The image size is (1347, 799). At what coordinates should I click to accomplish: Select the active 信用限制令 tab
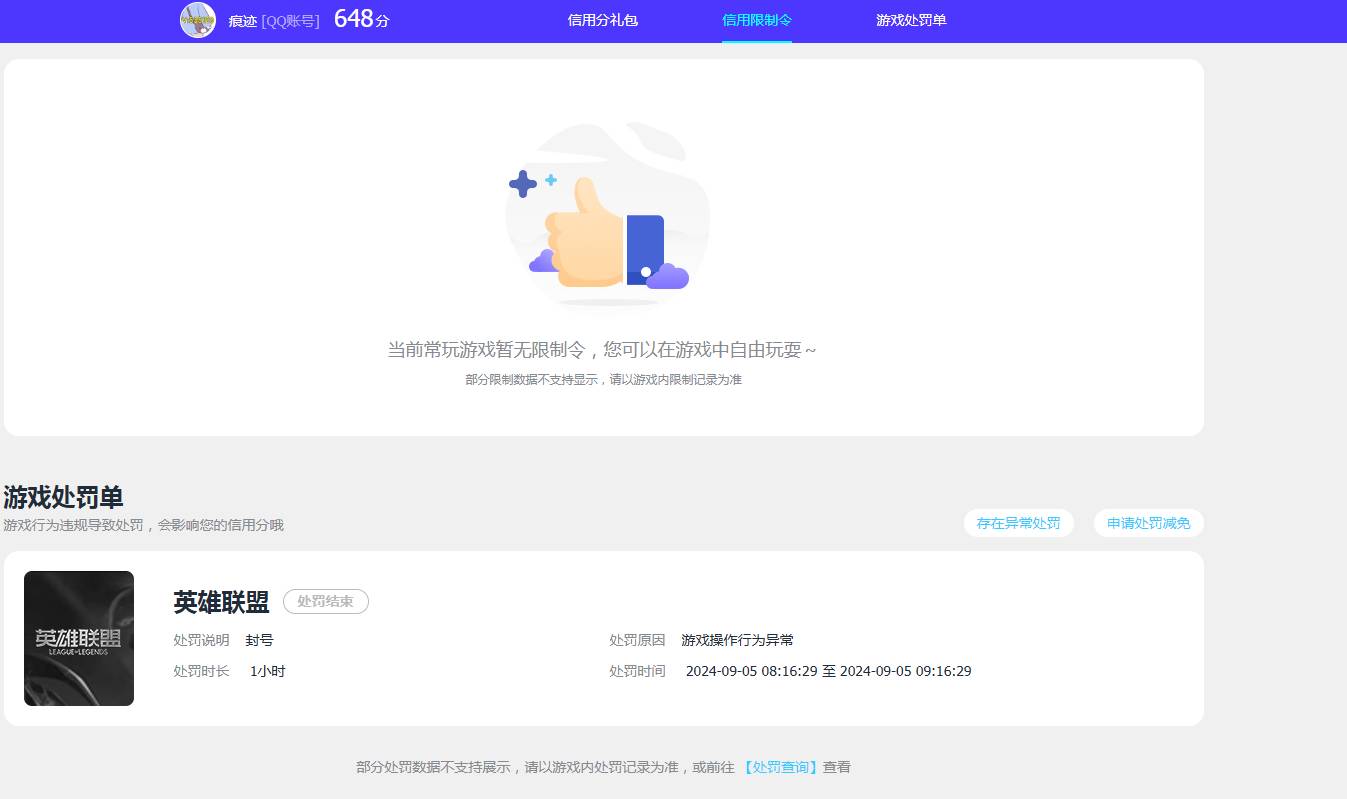[757, 20]
